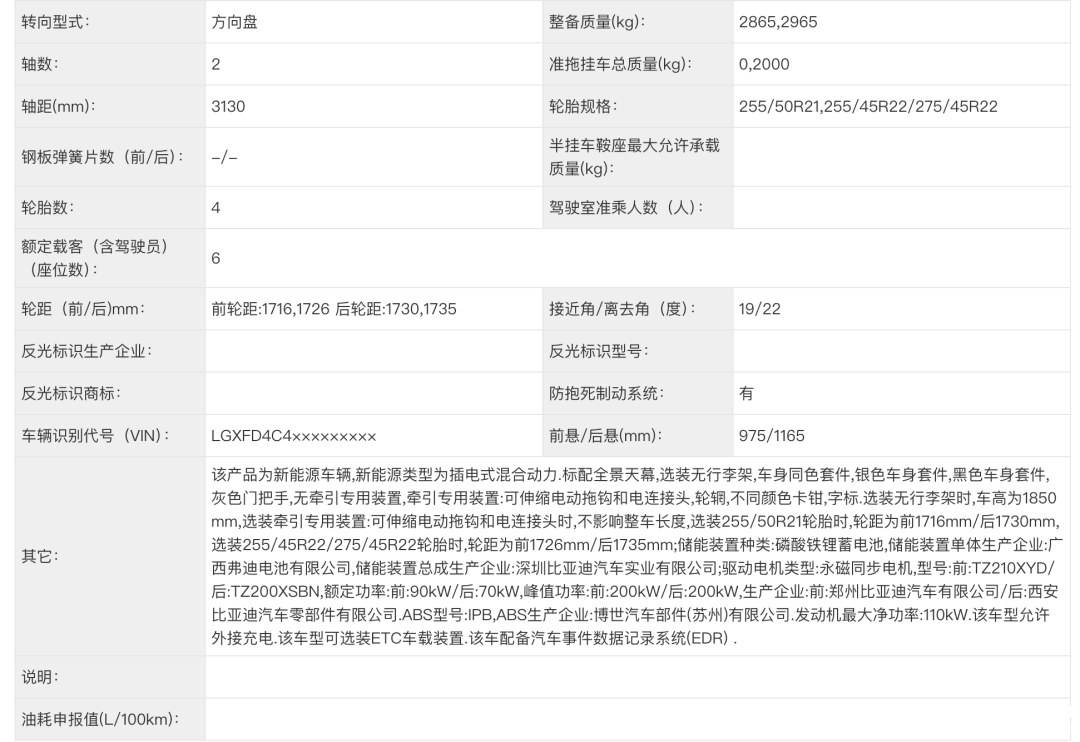The width and height of the screenshot is (1080, 742).
Task: Click the 额定载客 seat count 6
Action: coord(216,258)
